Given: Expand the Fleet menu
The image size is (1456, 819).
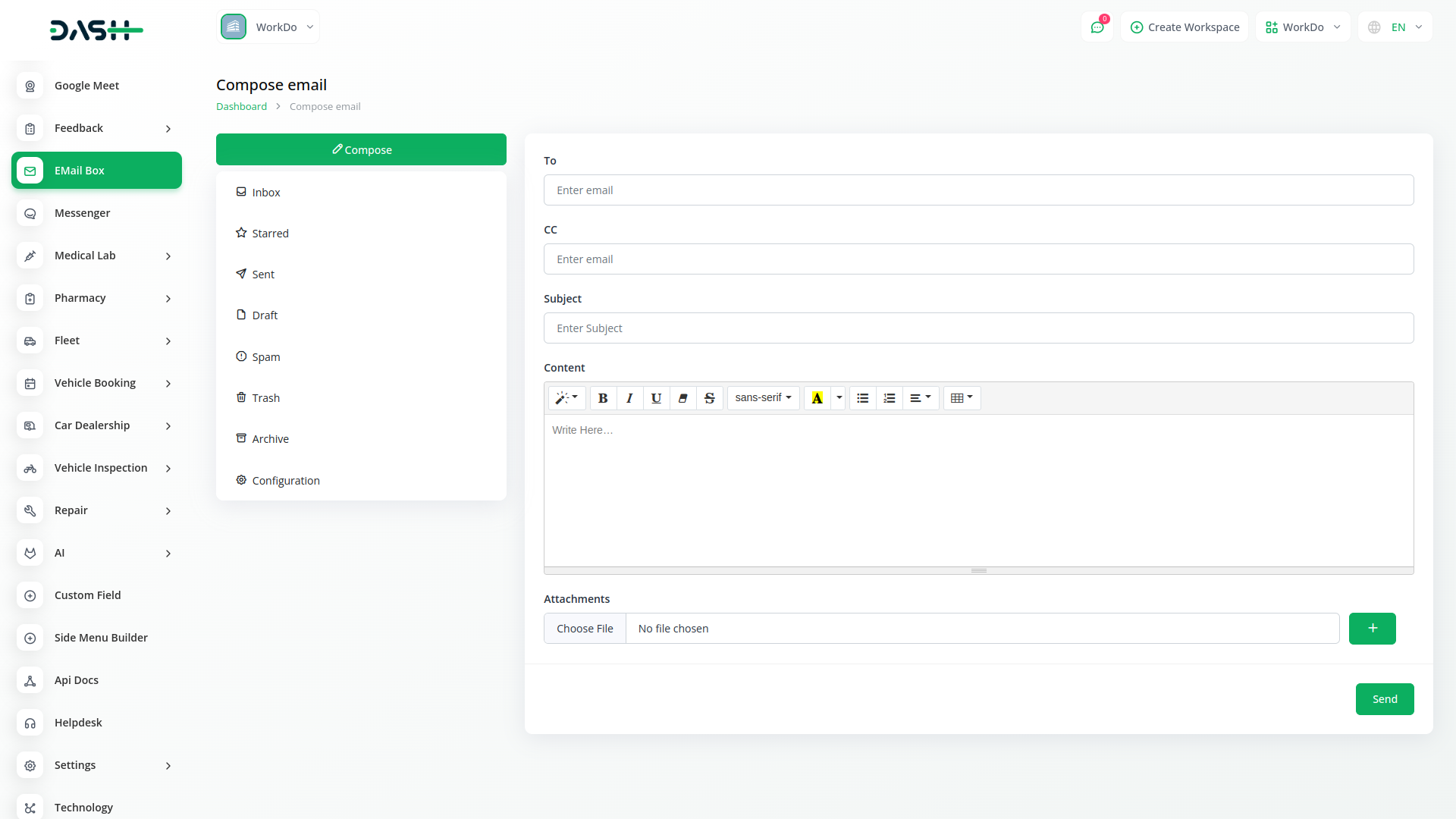Looking at the screenshot, I should [96, 340].
